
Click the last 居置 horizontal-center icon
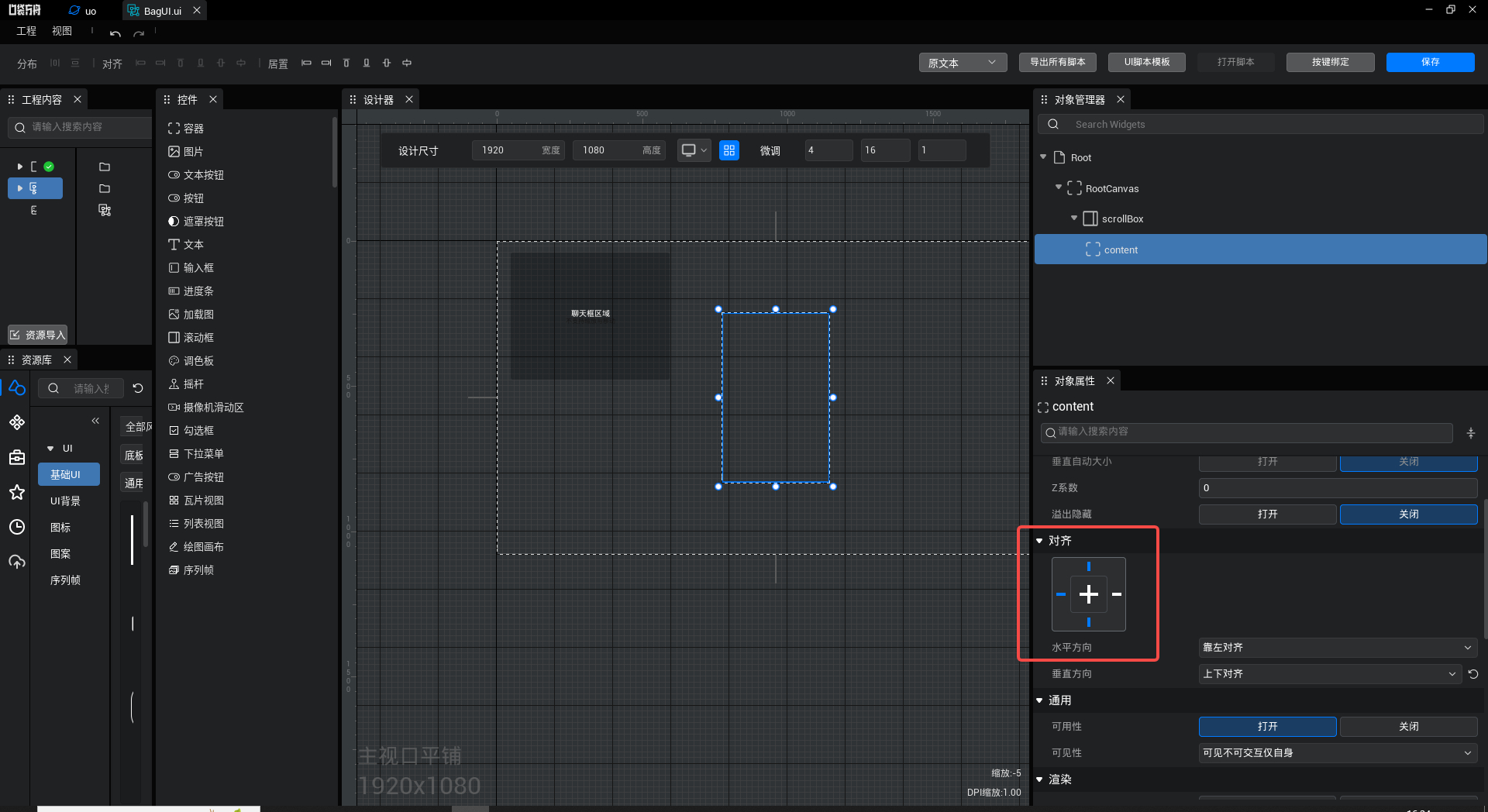[407, 63]
